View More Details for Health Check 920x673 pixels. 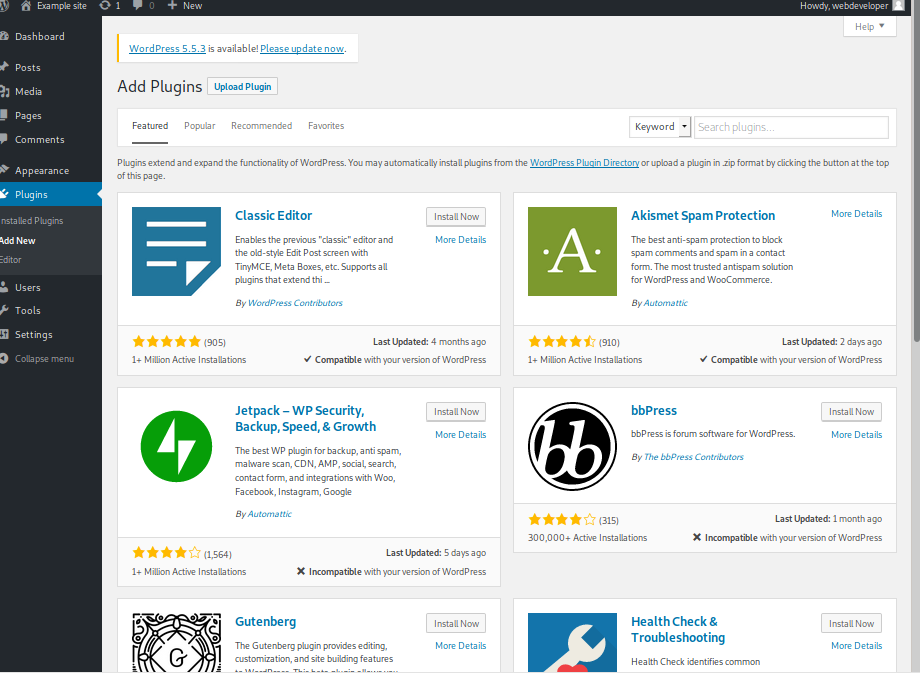[857, 645]
